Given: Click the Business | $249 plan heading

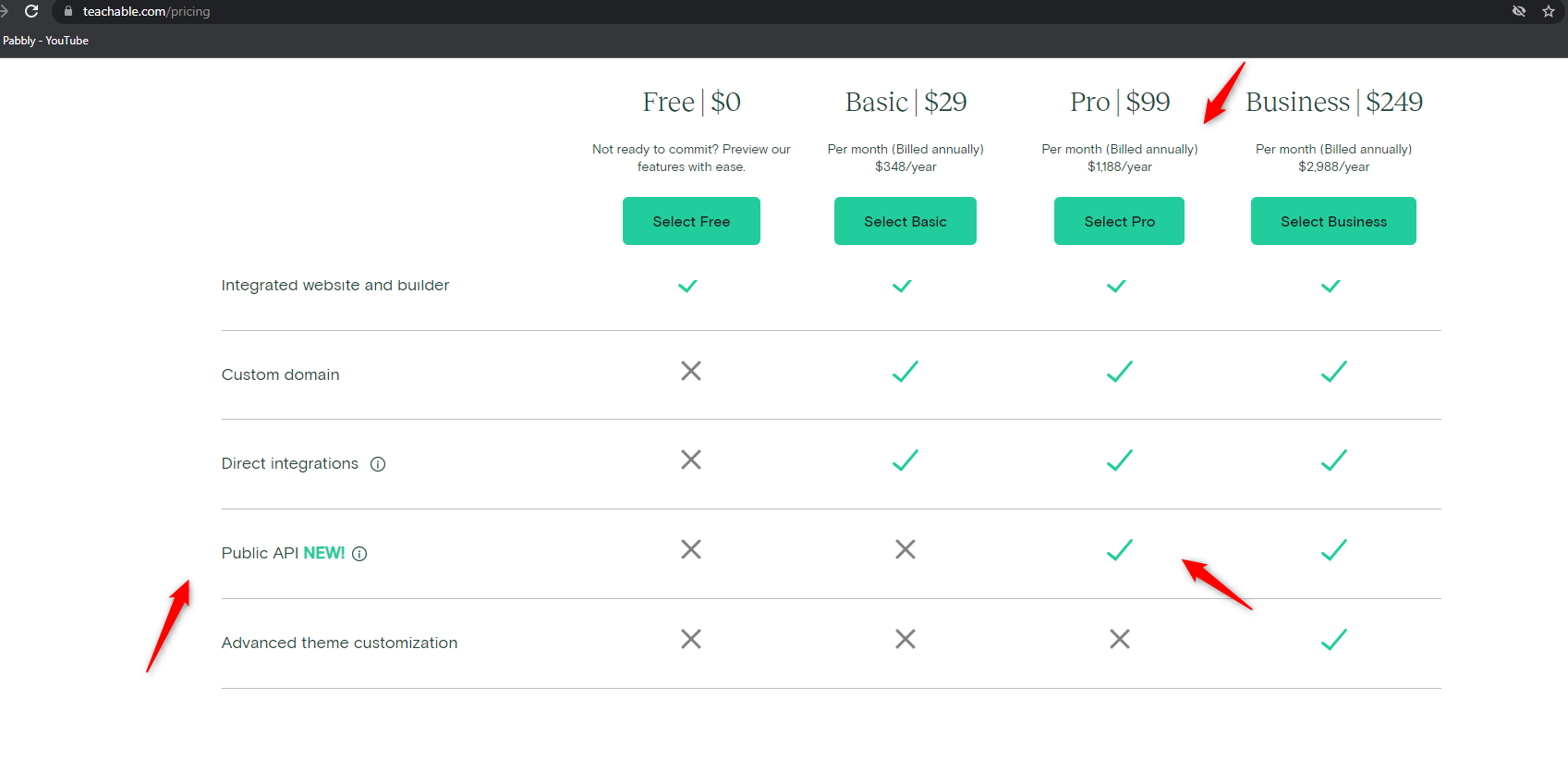Looking at the screenshot, I should click(1334, 102).
